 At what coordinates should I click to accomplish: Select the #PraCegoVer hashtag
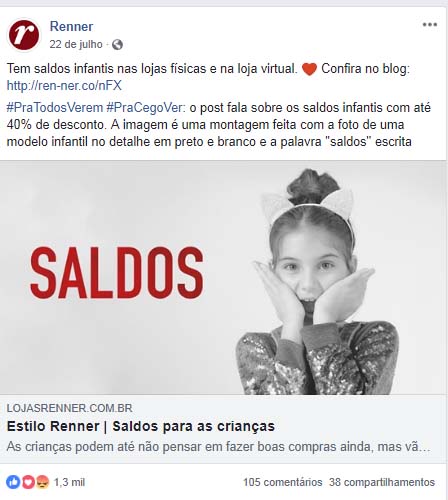145,108
